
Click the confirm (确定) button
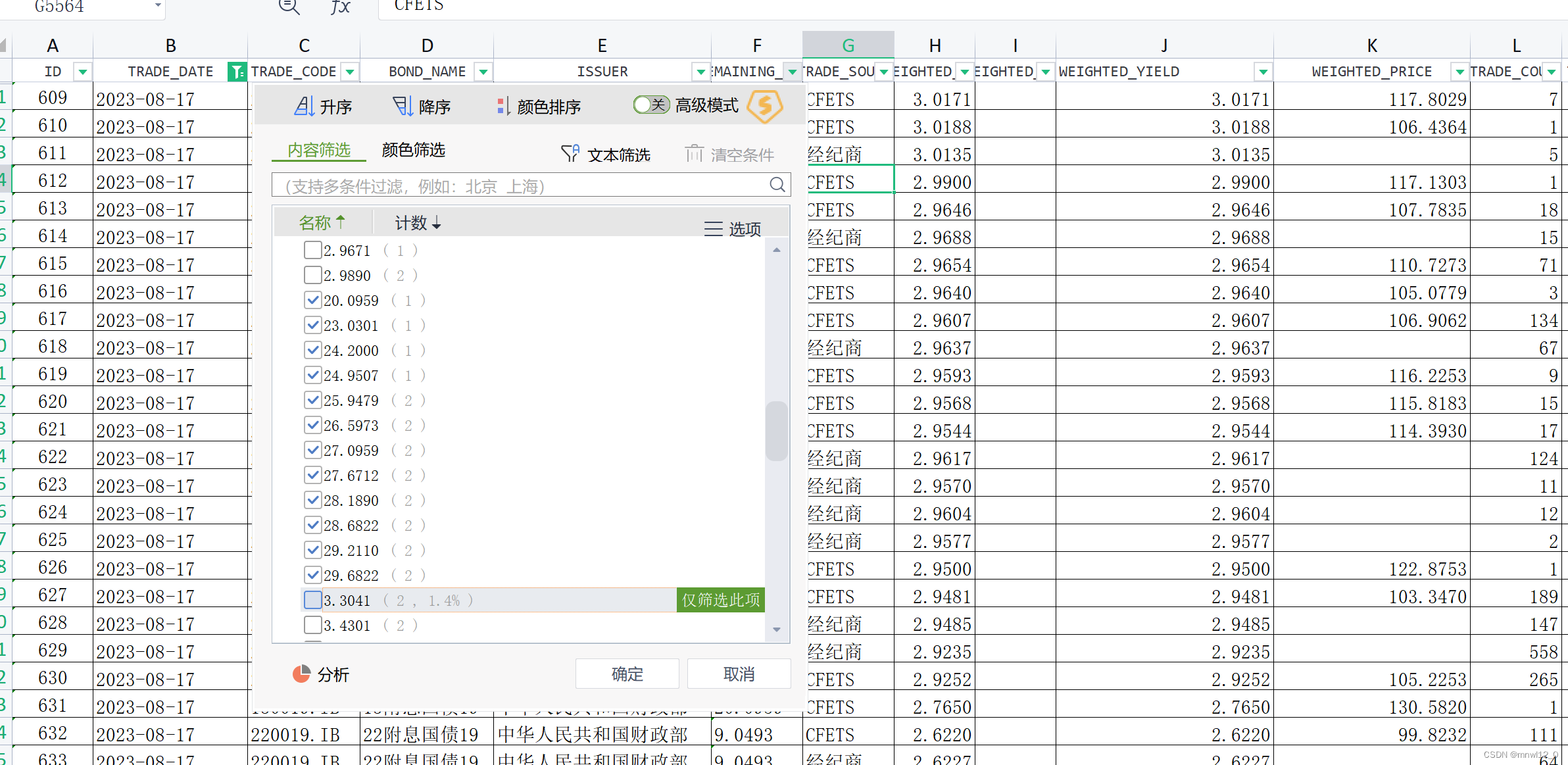(627, 674)
